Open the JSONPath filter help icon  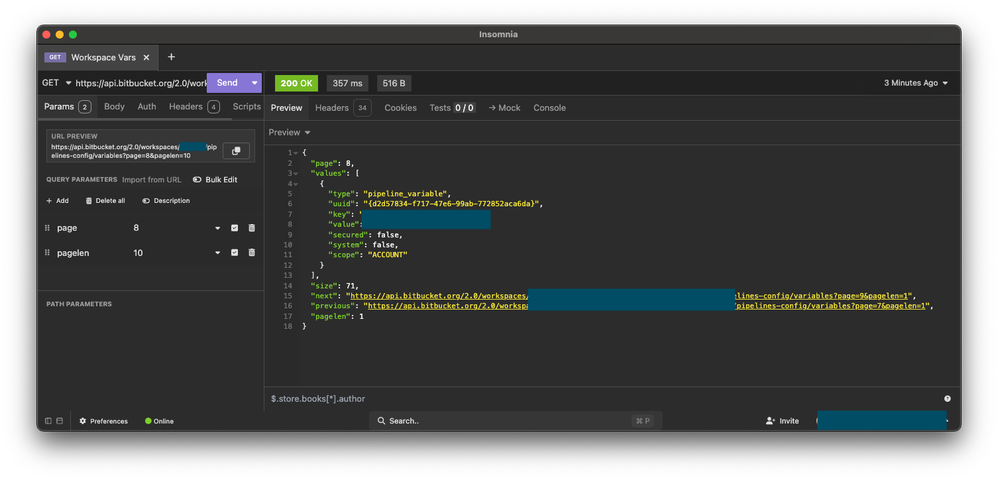pyautogui.click(x=947, y=399)
